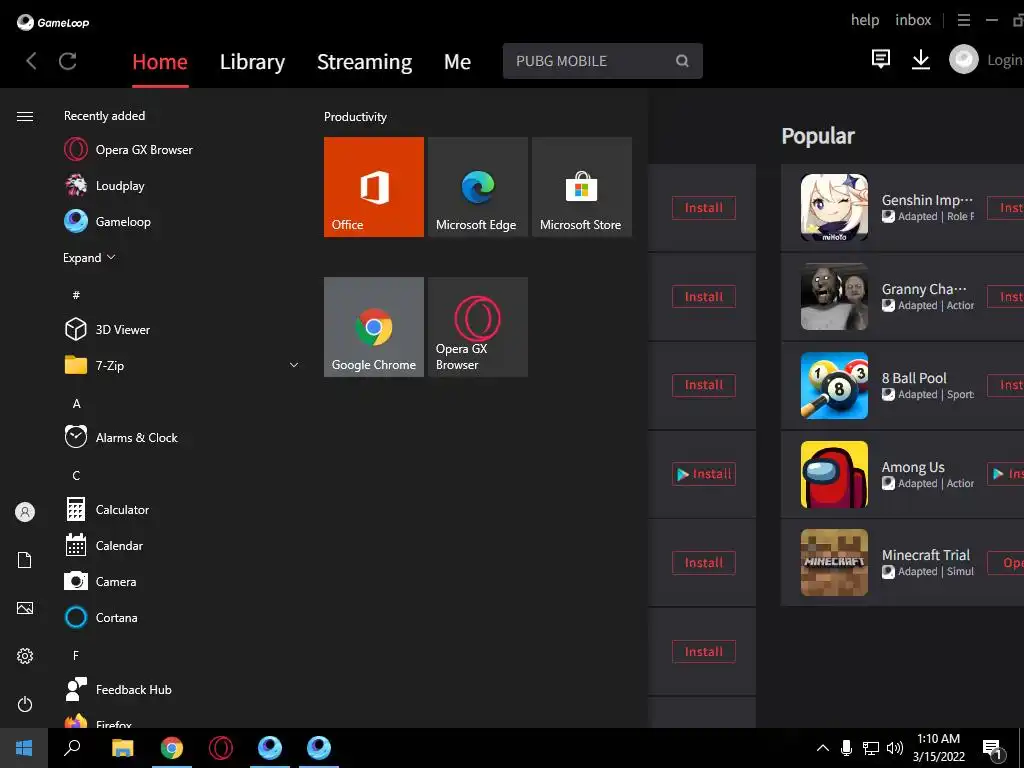Launch Google Chrome tile

click(x=374, y=327)
